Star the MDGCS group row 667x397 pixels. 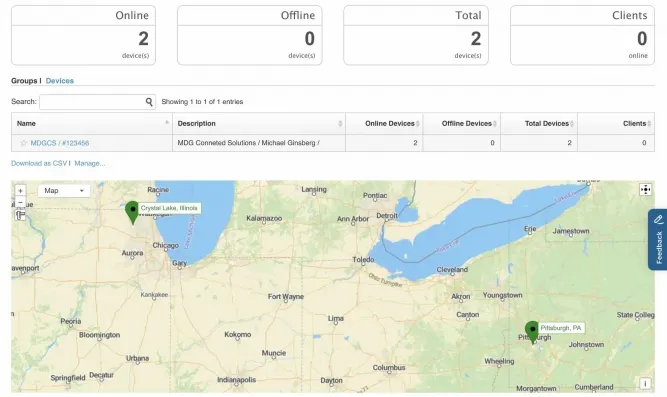24,143
